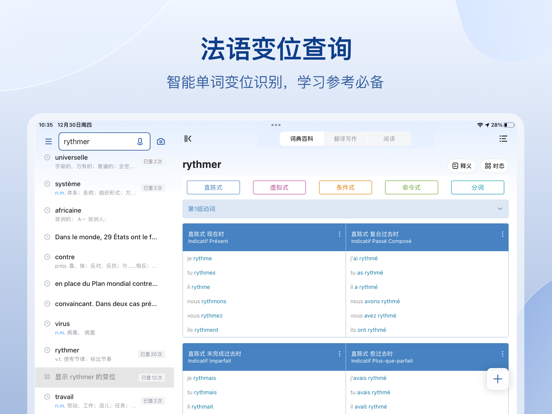The width and height of the screenshot is (552, 414).
Task: Collapse sidebar with the panel toggle icon
Action: pos(188,139)
